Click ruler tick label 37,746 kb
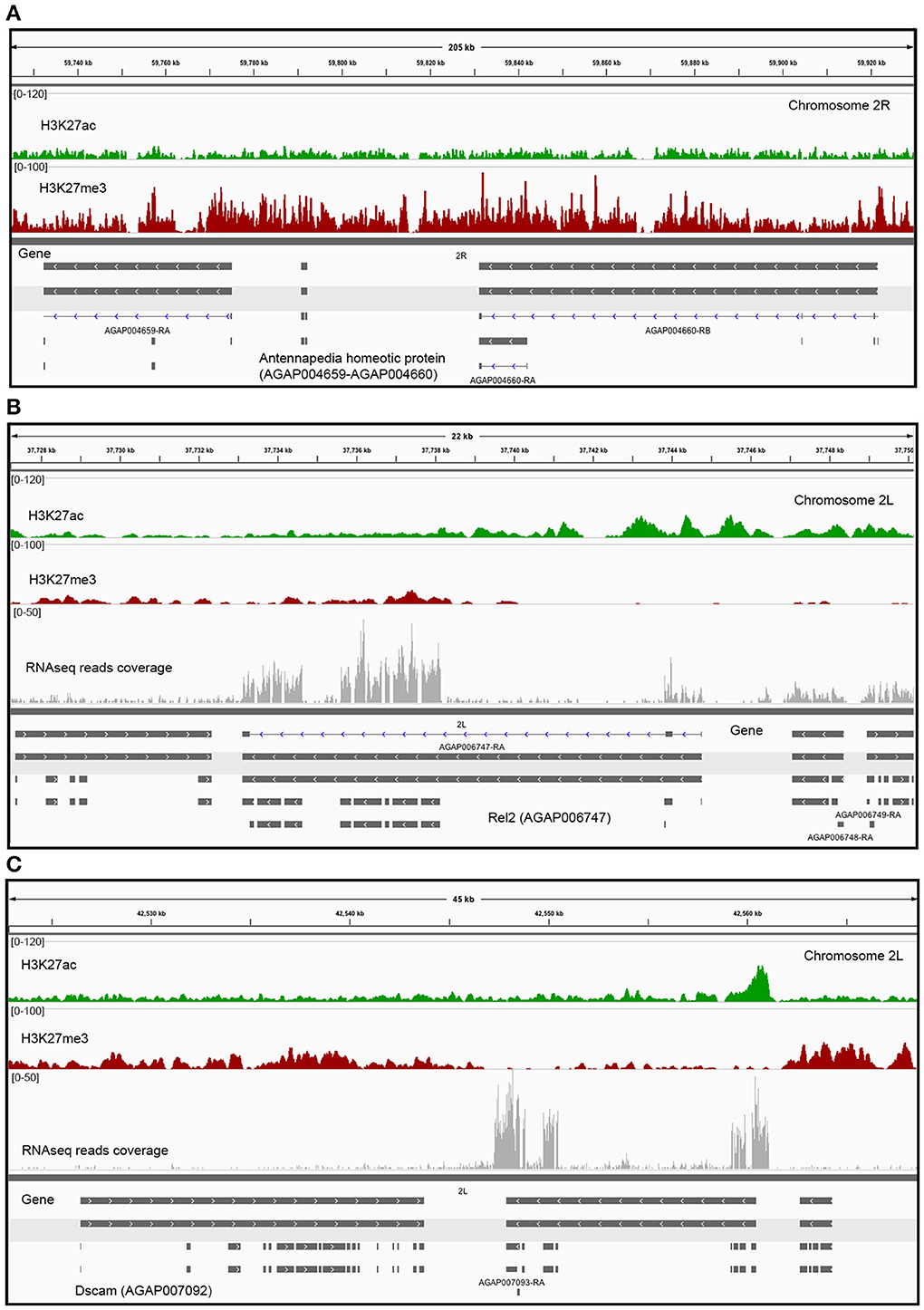The height and width of the screenshot is (1310, 924). pos(750,450)
